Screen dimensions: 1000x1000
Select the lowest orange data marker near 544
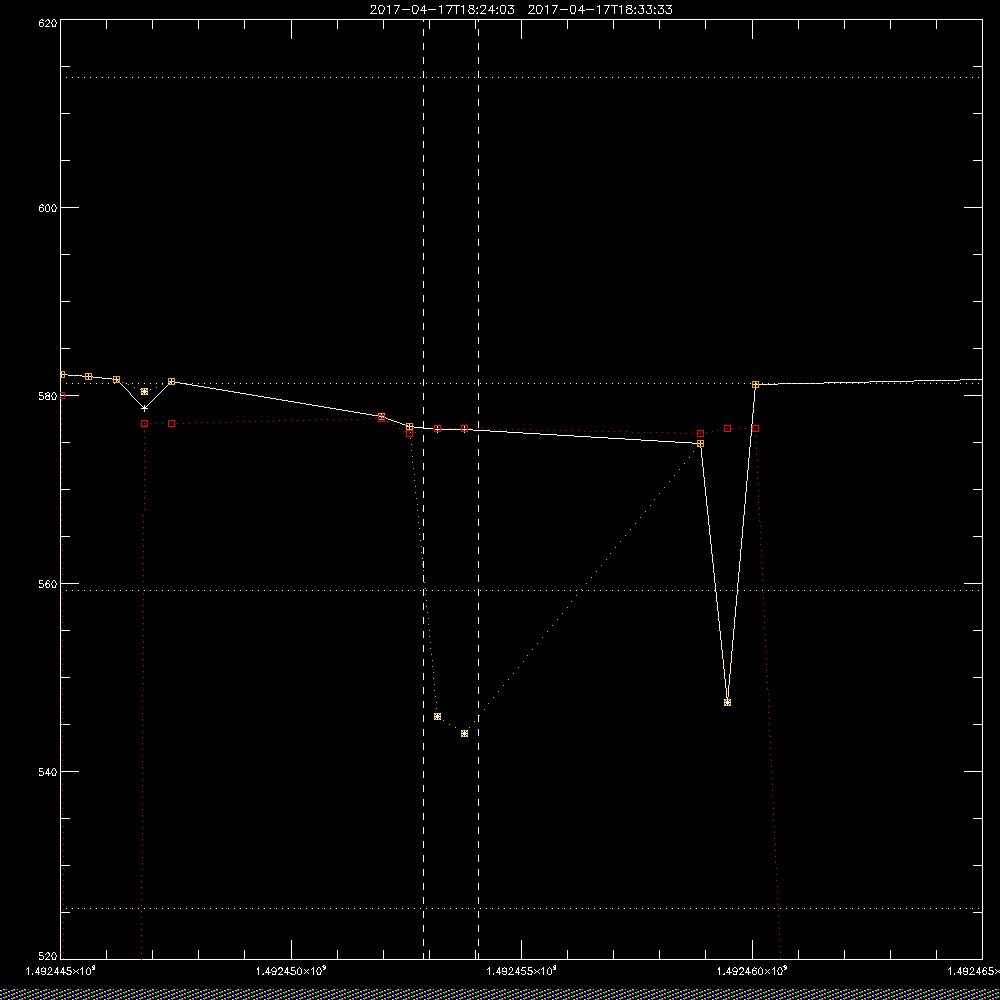[x=464, y=733]
